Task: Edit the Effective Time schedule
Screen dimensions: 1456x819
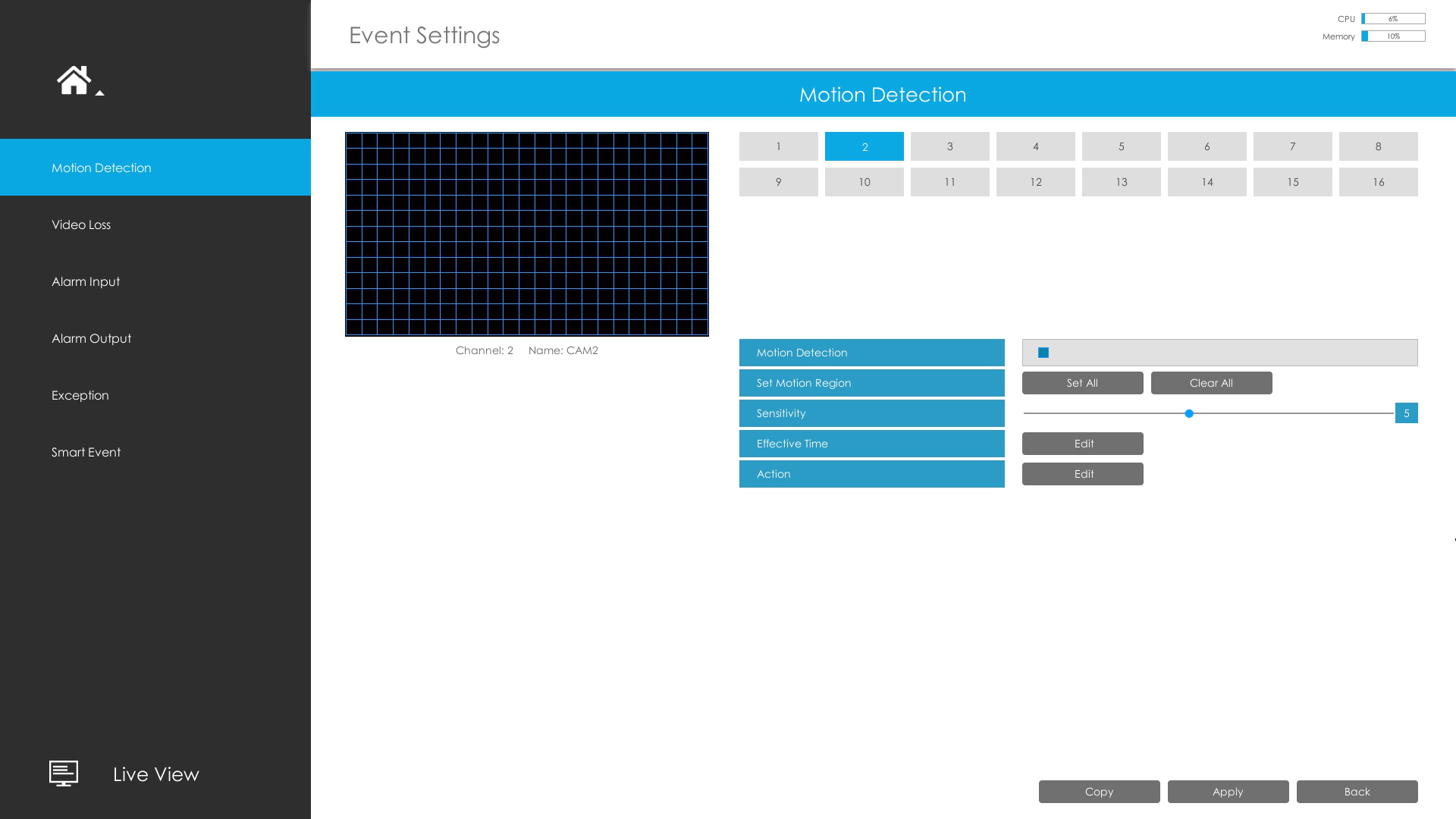Action: click(1082, 443)
